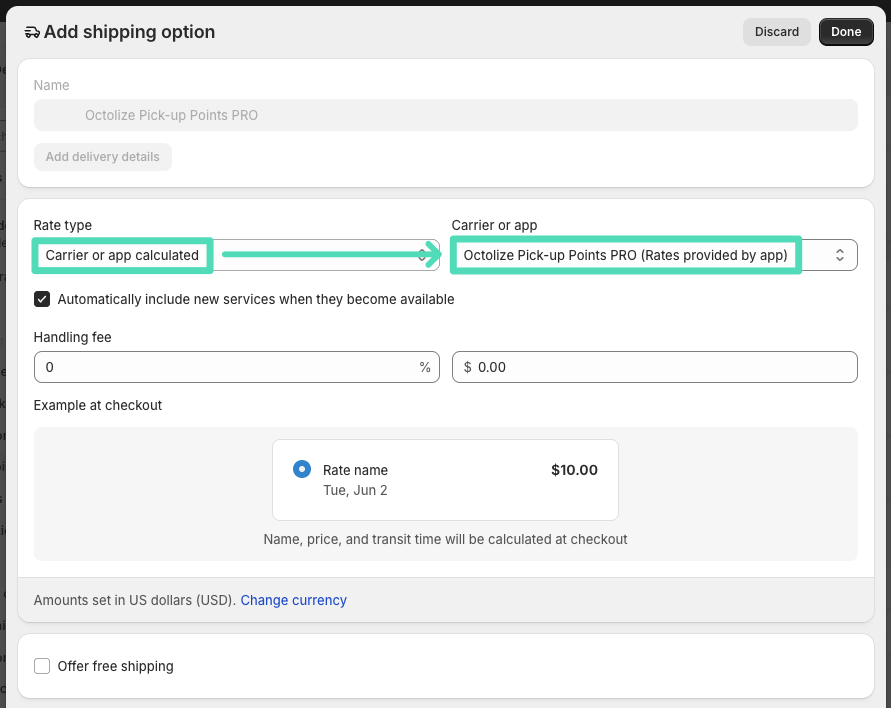Click the Add shipping option title
Viewport: 891px width, 708px height.
pos(130,32)
